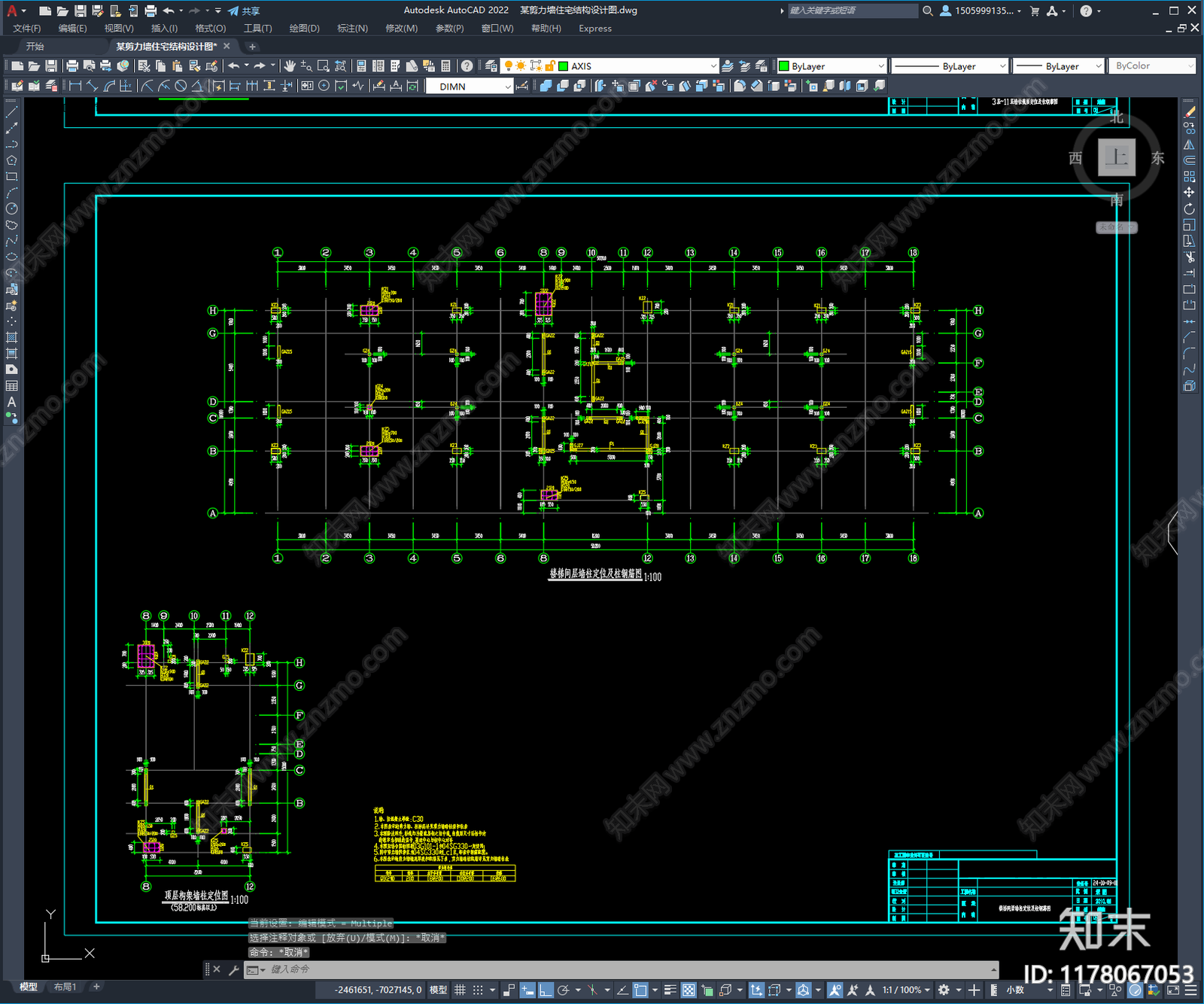Image resolution: width=1204 pixels, height=1004 pixels.
Task: Switch to the 开始 tab
Action: [35, 47]
